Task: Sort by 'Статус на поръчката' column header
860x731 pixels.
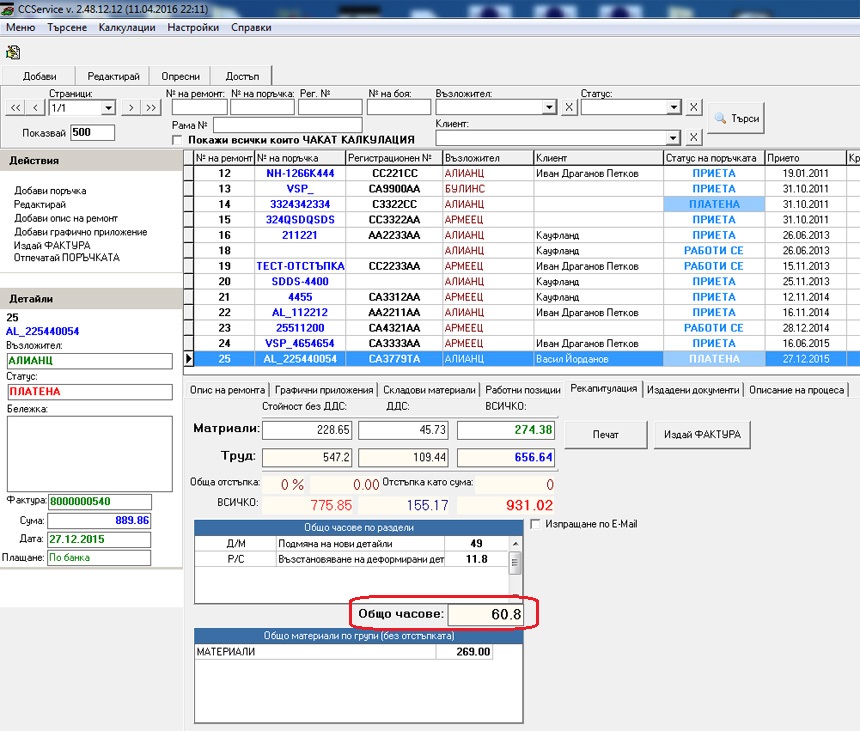Action: (714, 158)
